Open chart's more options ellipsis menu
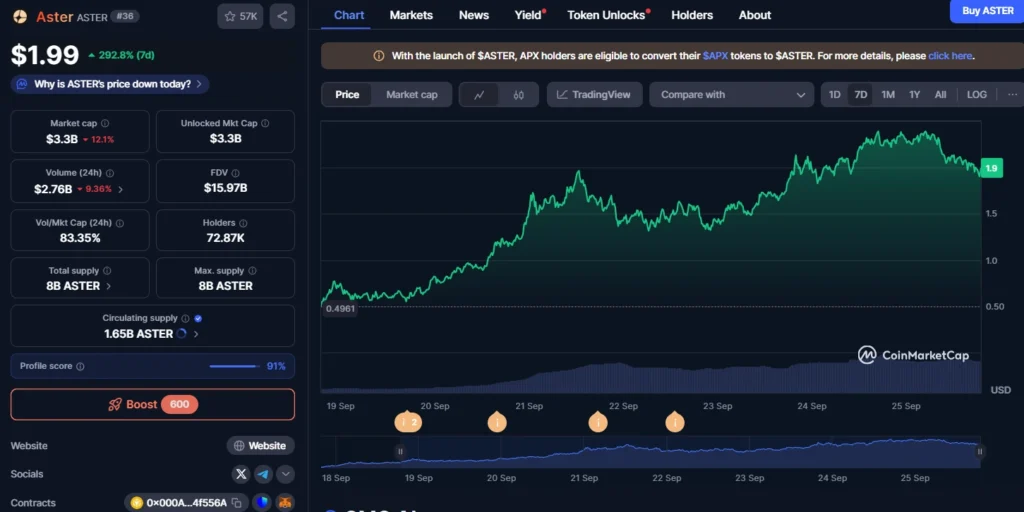Image resolution: width=1024 pixels, height=512 pixels. pyautogui.click(x=1011, y=95)
